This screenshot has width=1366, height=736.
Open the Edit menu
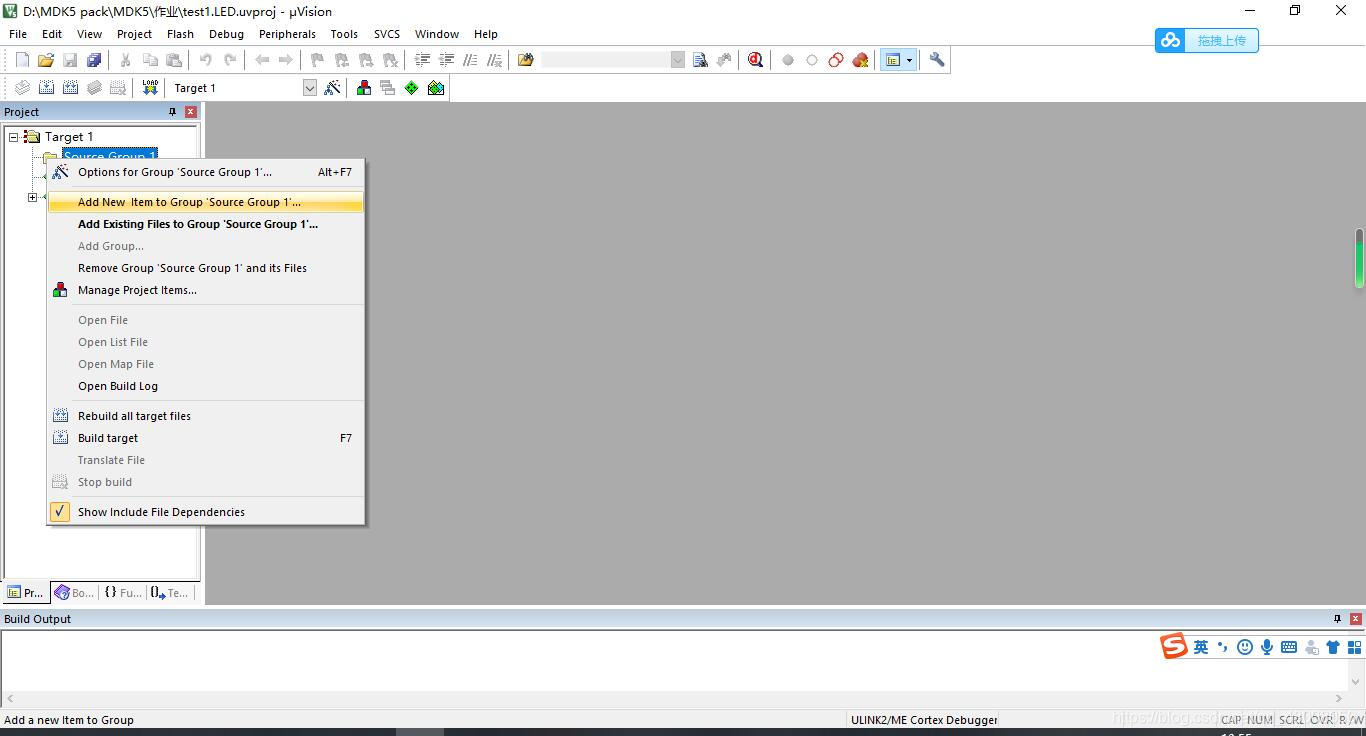52,34
